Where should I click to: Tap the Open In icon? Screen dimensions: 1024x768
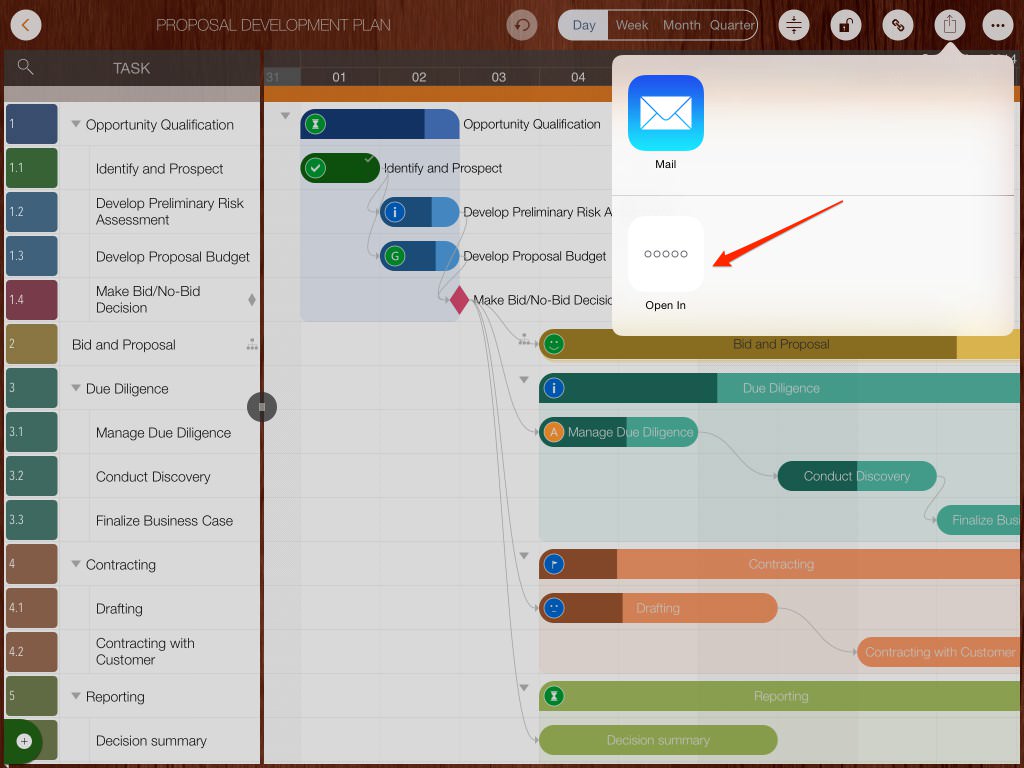665,254
